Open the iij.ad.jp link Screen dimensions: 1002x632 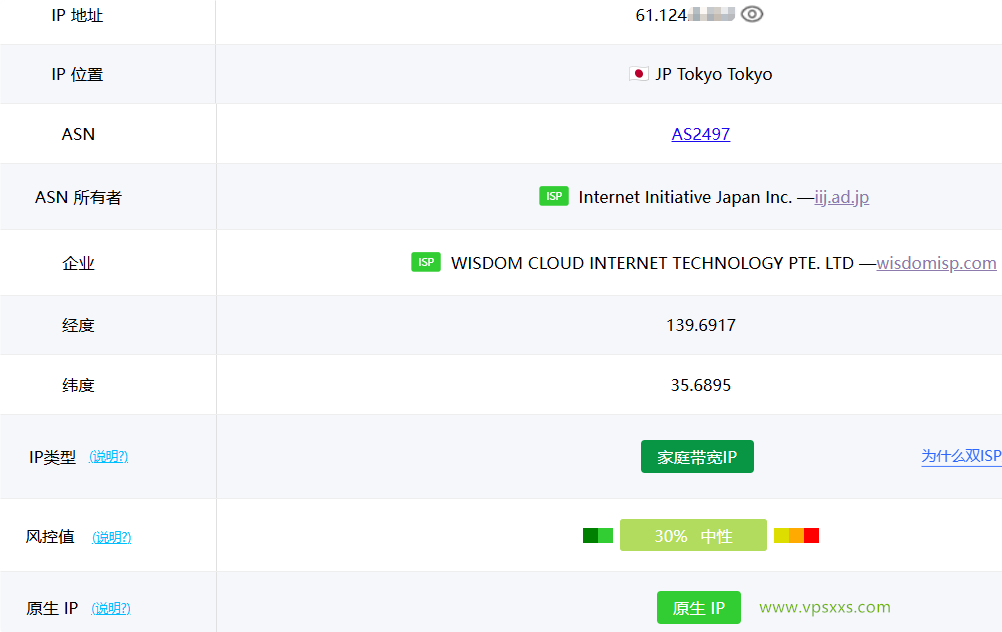click(842, 197)
